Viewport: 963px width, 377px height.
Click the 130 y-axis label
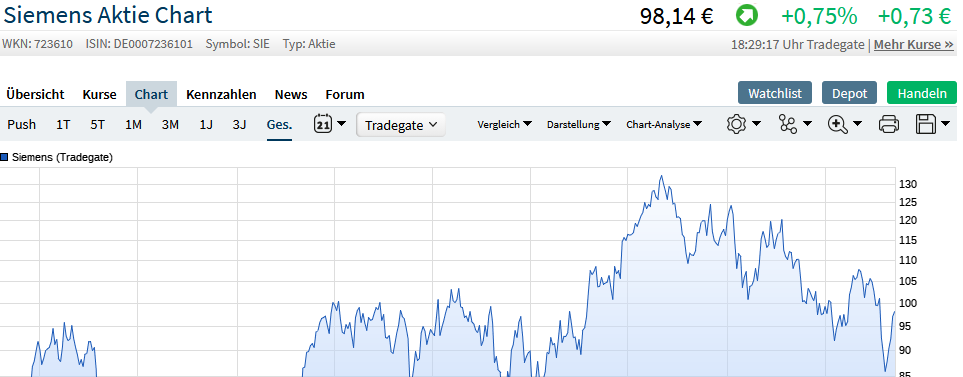pyautogui.click(x=908, y=184)
